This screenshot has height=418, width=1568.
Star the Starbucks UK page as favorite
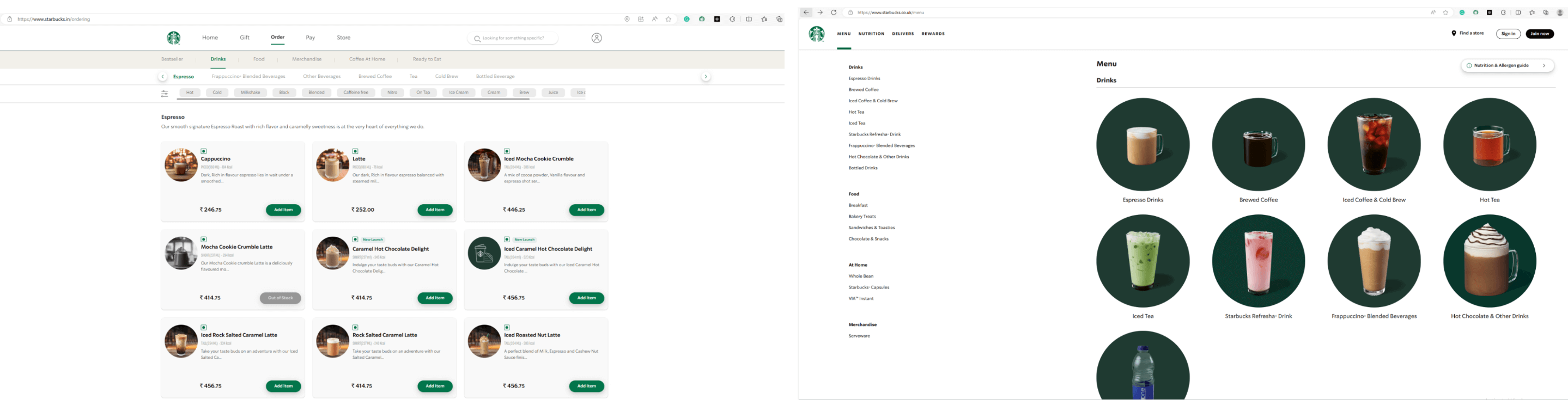[x=1445, y=12]
